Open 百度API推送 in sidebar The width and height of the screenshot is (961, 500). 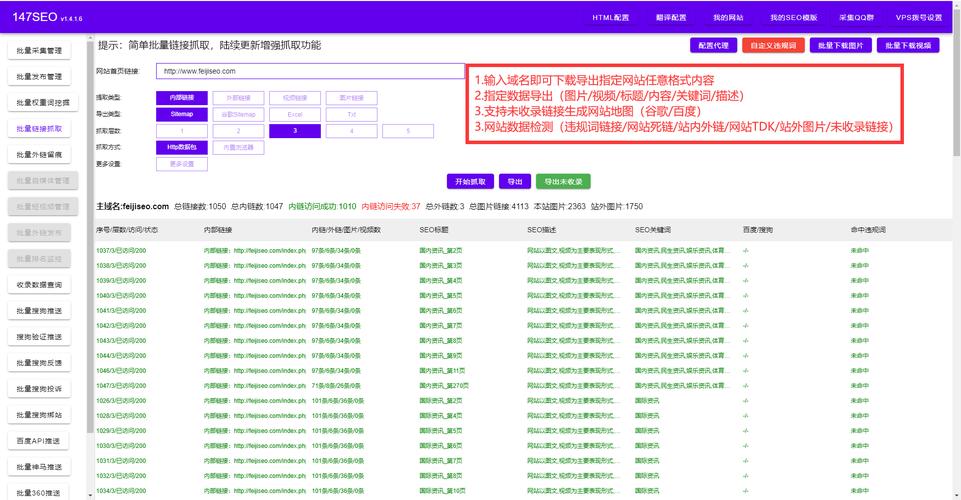(x=38, y=441)
